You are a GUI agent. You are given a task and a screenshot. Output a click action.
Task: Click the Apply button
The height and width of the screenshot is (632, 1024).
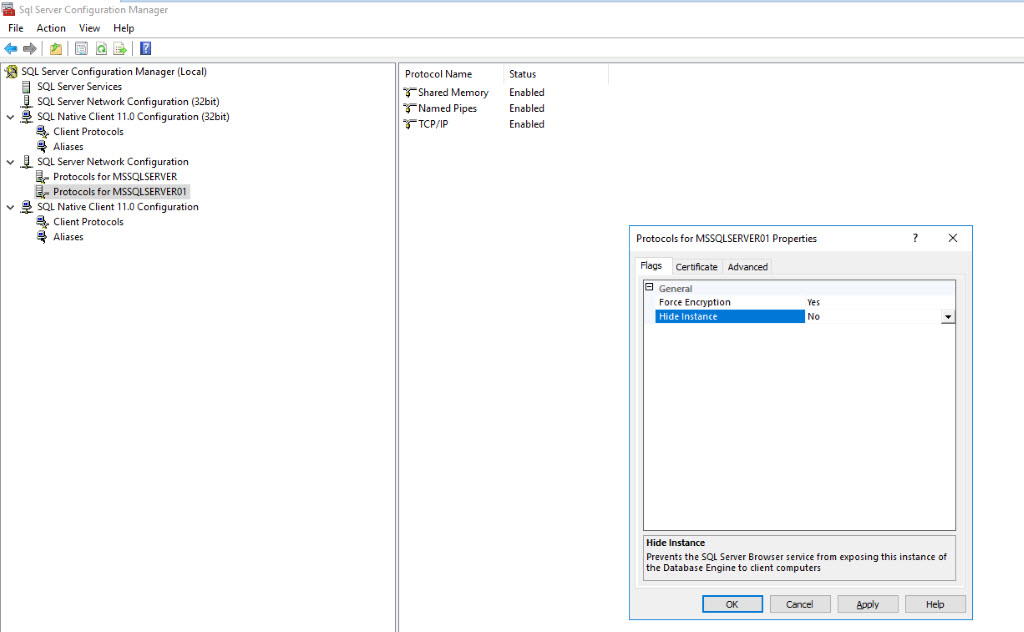[x=867, y=604]
